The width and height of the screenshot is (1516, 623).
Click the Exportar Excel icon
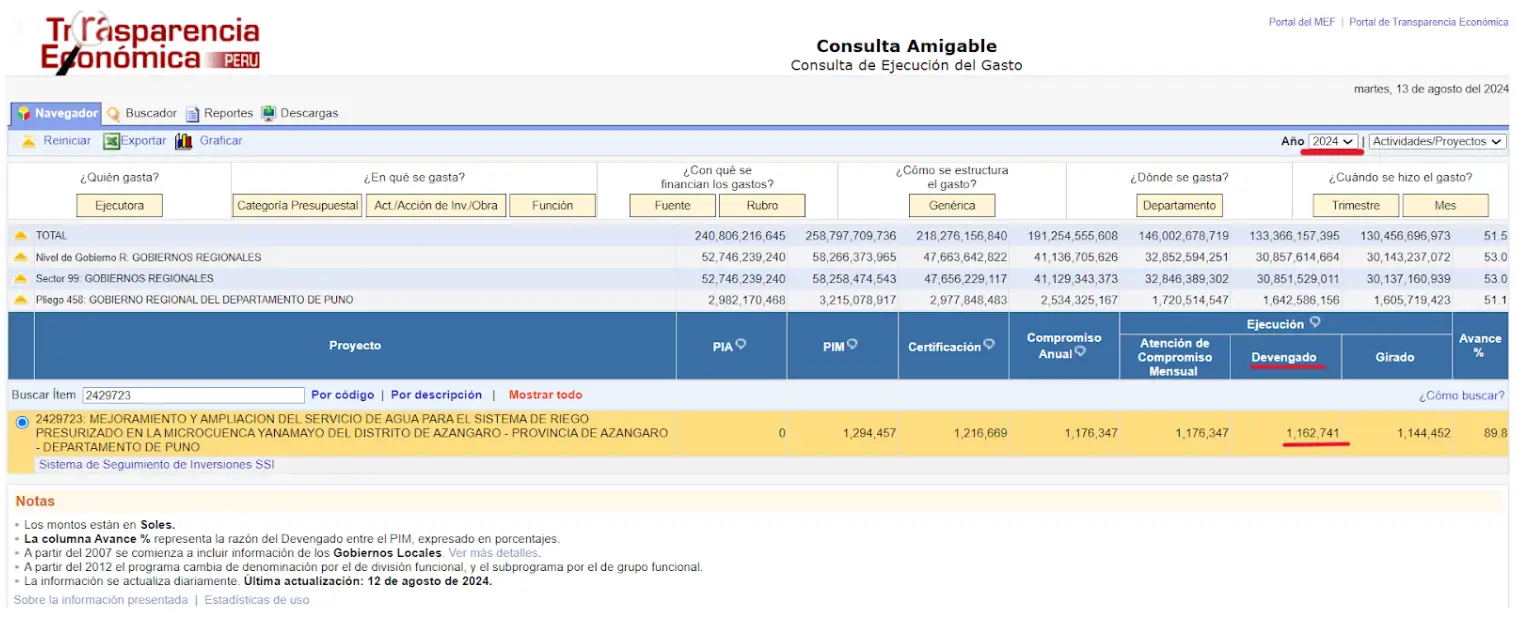(112, 141)
